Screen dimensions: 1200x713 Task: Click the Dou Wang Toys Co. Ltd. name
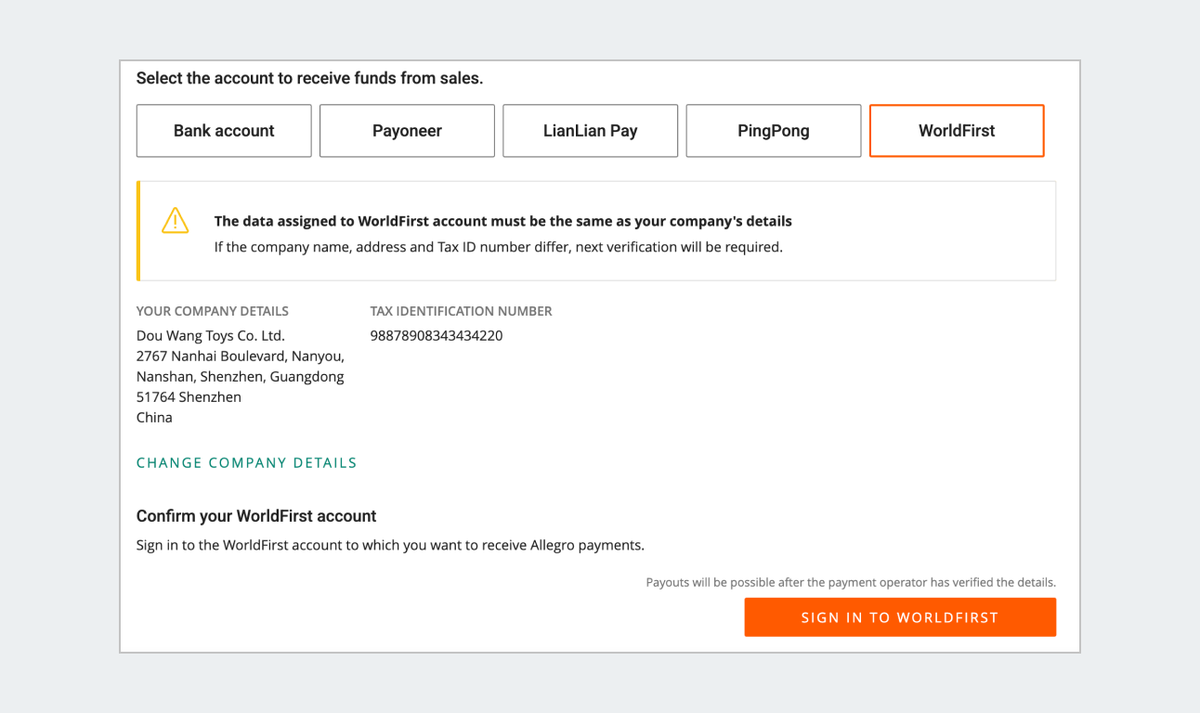[210, 336]
